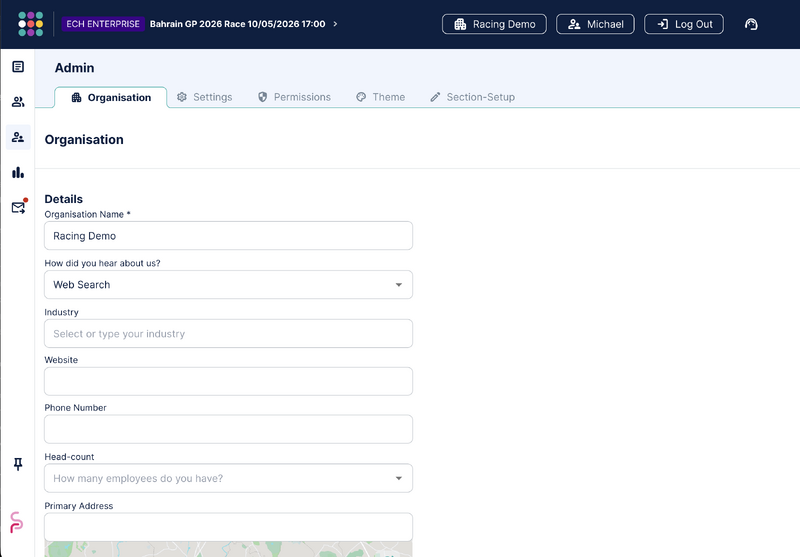Switch to the Section-Setup tab
The height and width of the screenshot is (557, 800).
pyautogui.click(x=472, y=97)
